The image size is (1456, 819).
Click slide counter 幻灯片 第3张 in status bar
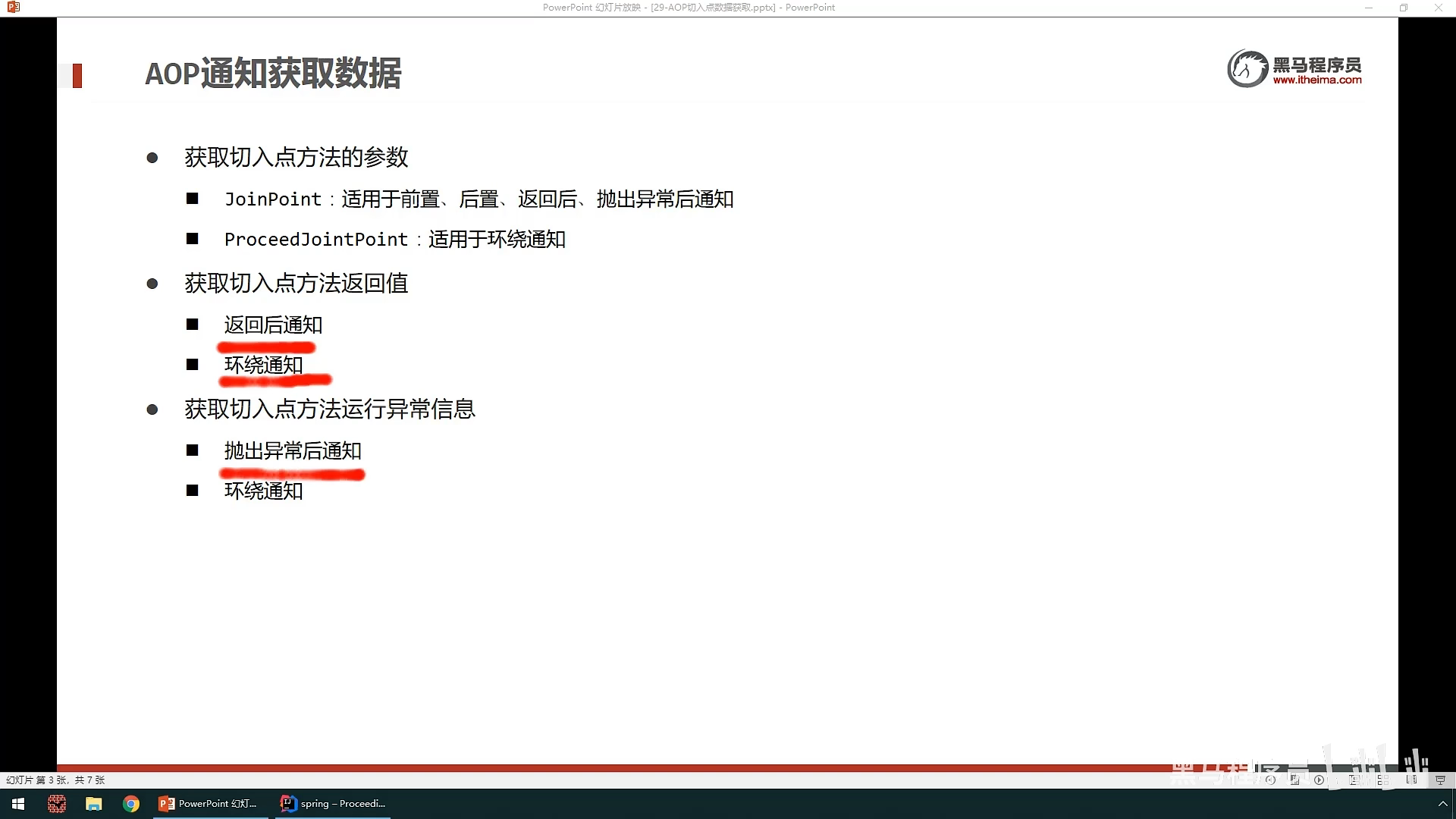(x=55, y=780)
